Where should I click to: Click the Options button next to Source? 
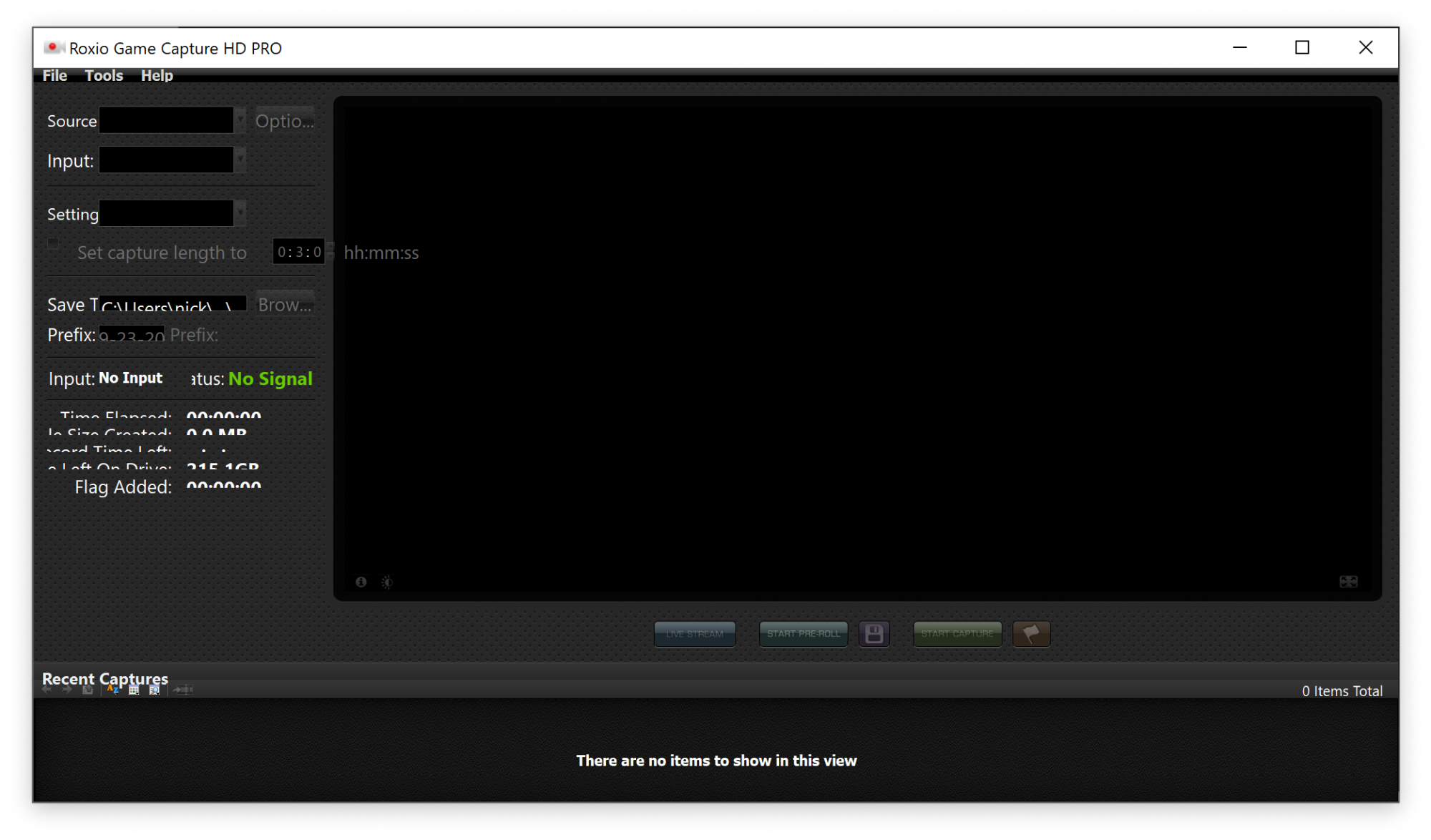[x=285, y=120]
